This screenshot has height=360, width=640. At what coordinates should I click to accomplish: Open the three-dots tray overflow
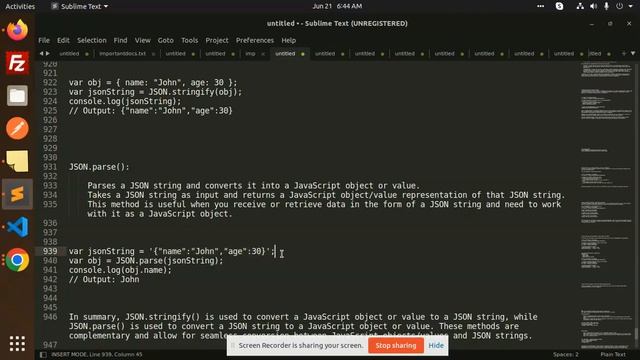[540, 6]
